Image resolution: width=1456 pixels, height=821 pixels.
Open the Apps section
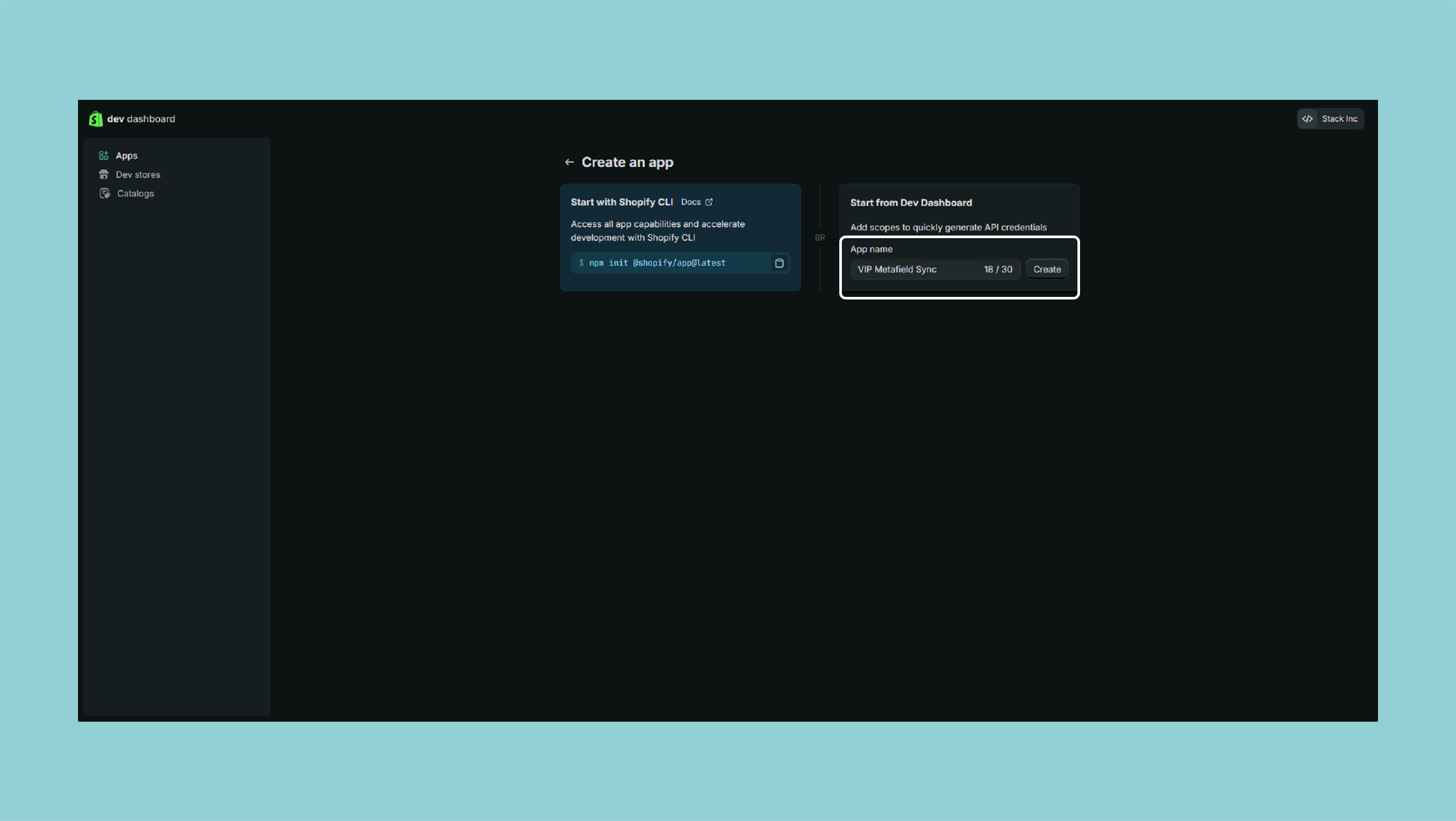126,155
